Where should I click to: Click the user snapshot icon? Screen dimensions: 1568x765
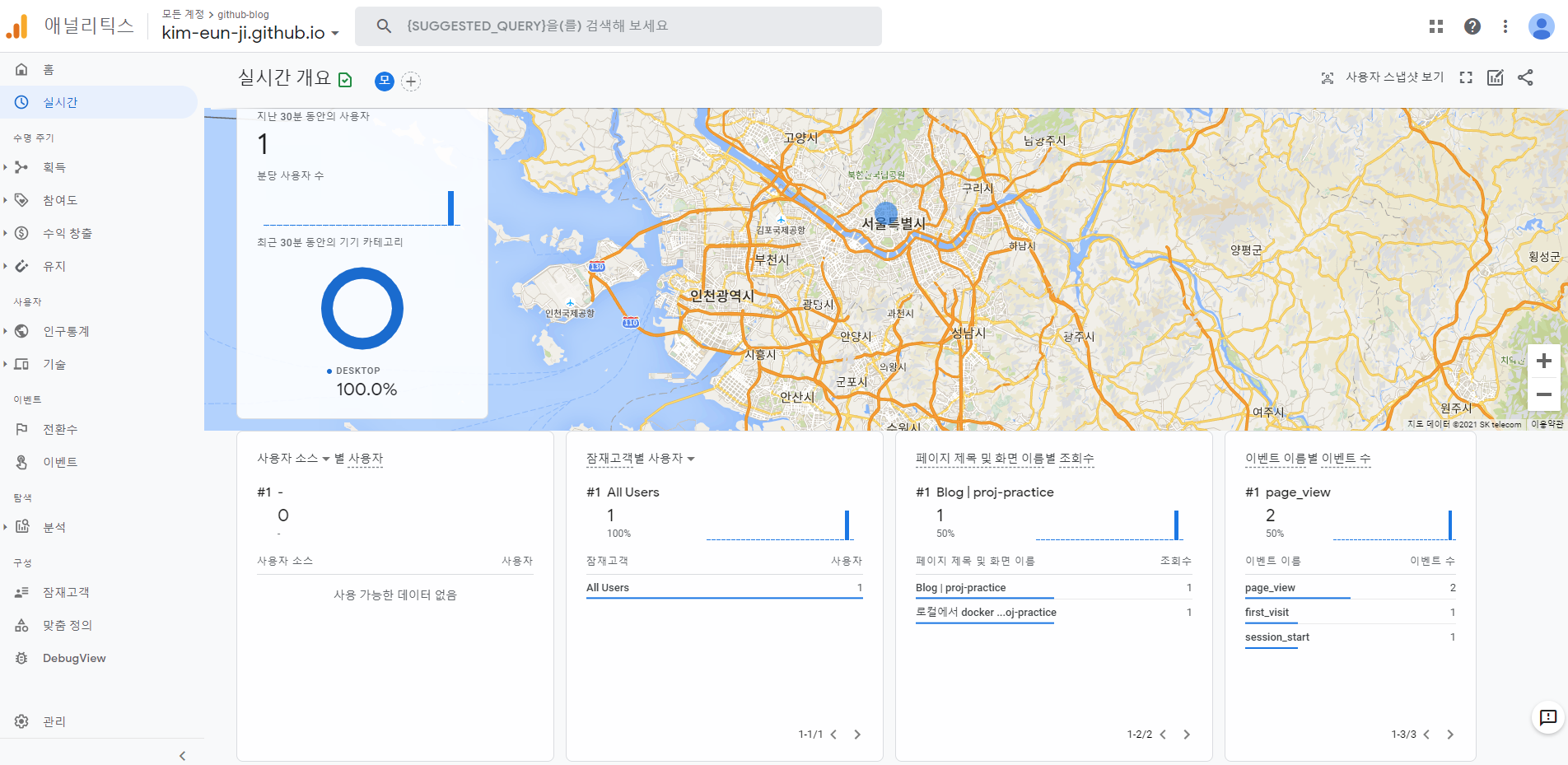[x=1328, y=77]
